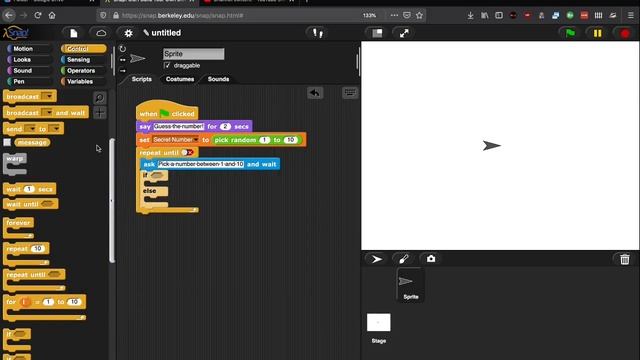Click the palette search magnifier icon

(99, 98)
